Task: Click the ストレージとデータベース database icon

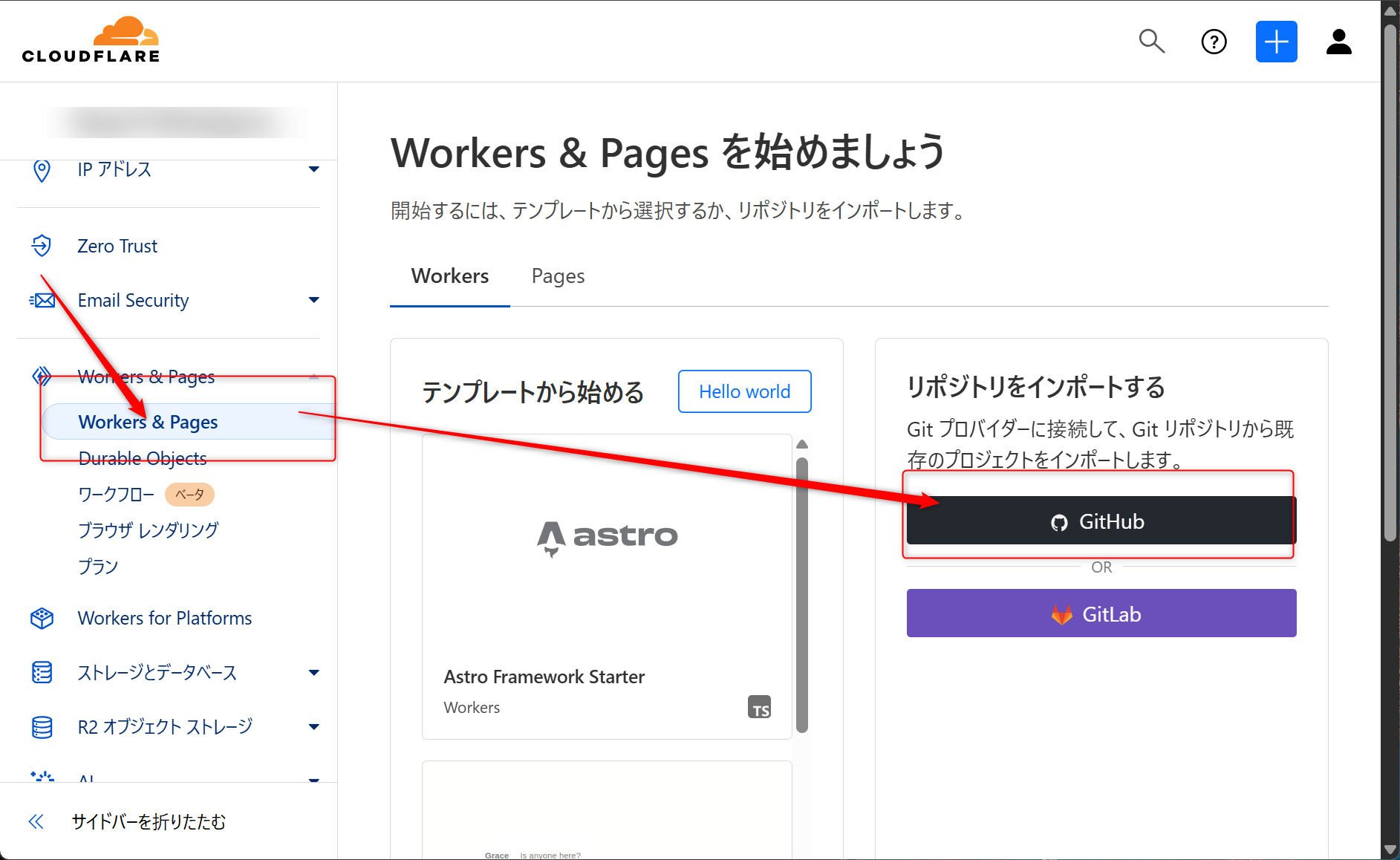Action: pos(42,672)
